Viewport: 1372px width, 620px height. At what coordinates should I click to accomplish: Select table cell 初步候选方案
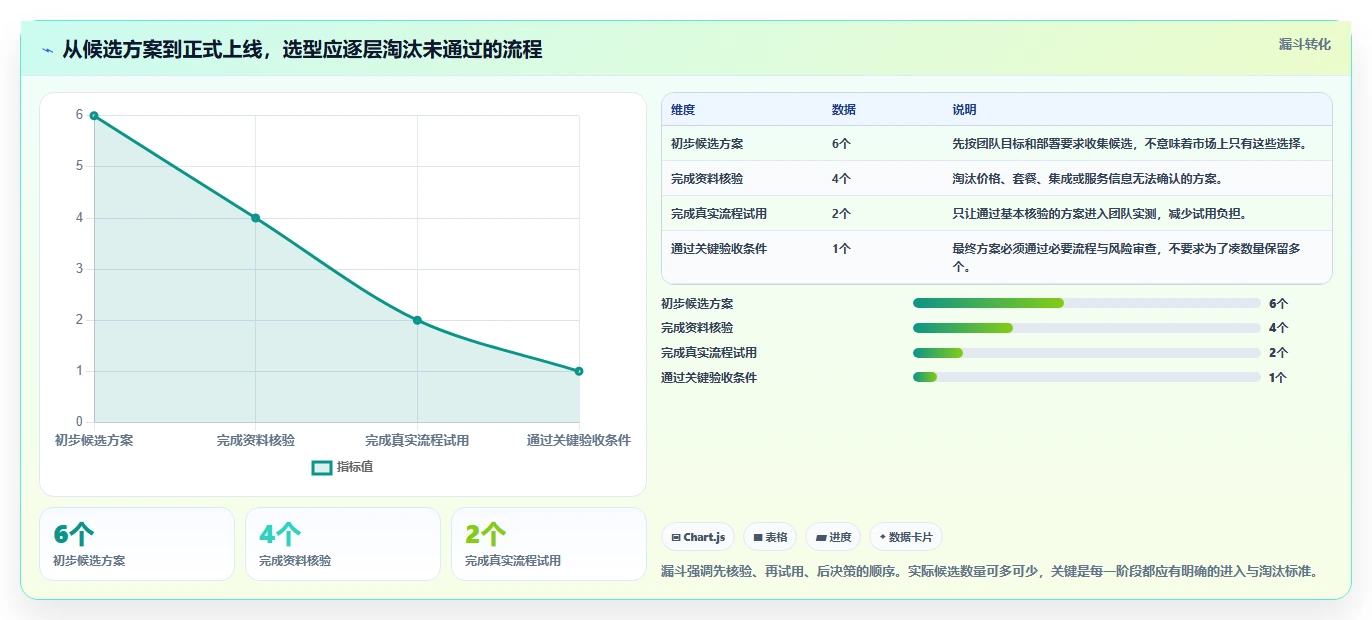pyautogui.click(x=707, y=144)
